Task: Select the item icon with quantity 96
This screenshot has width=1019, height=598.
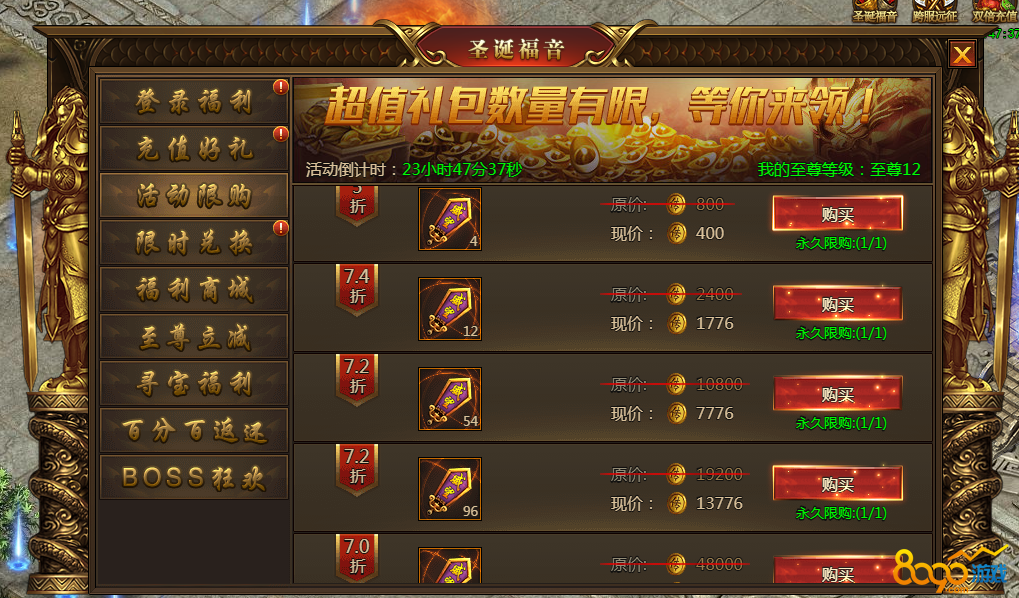Action: coord(450,489)
